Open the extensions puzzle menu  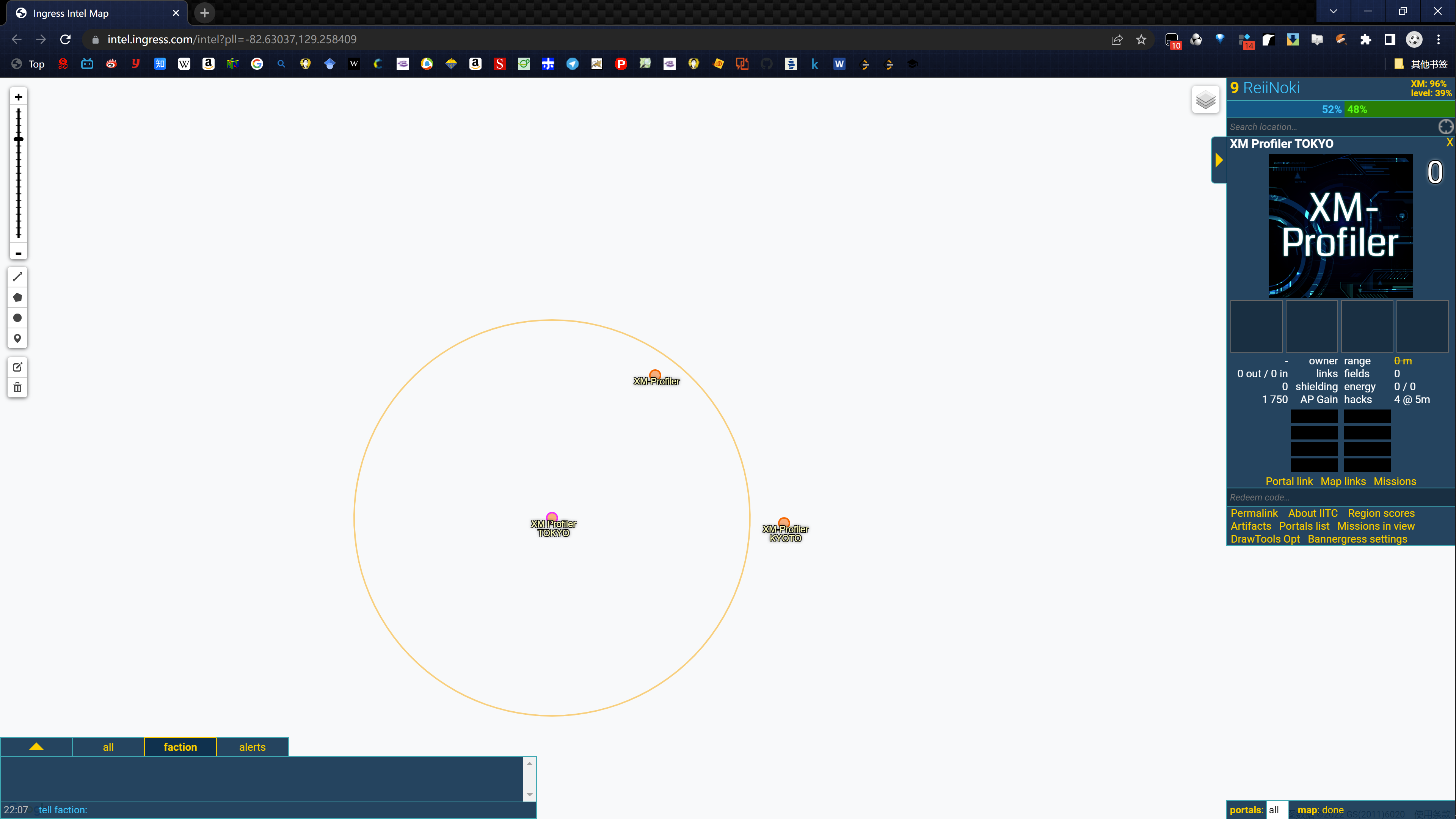pyautogui.click(x=1365, y=39)
